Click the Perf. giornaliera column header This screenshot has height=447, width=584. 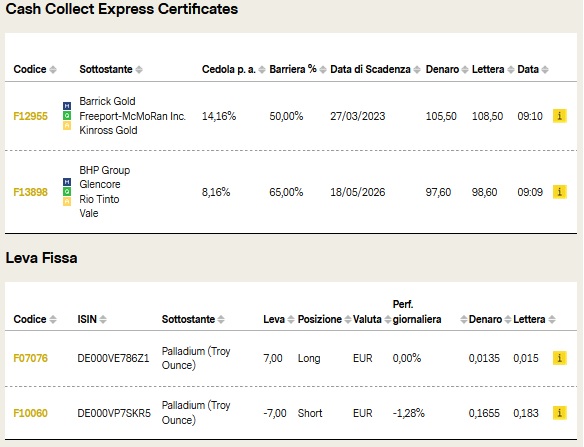(x=417, y=312)
